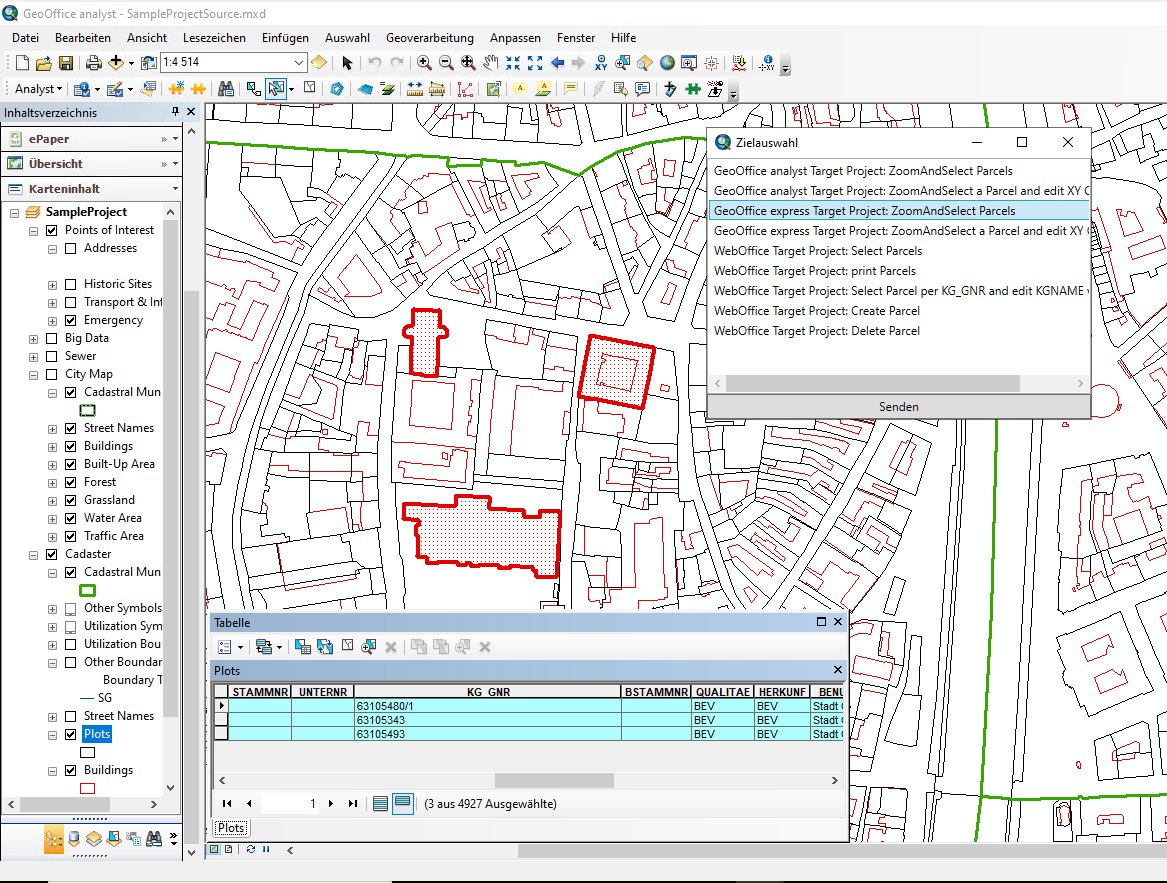Click the Save project icon
This screenshot has width=1167, height=883.
[66, 63]
